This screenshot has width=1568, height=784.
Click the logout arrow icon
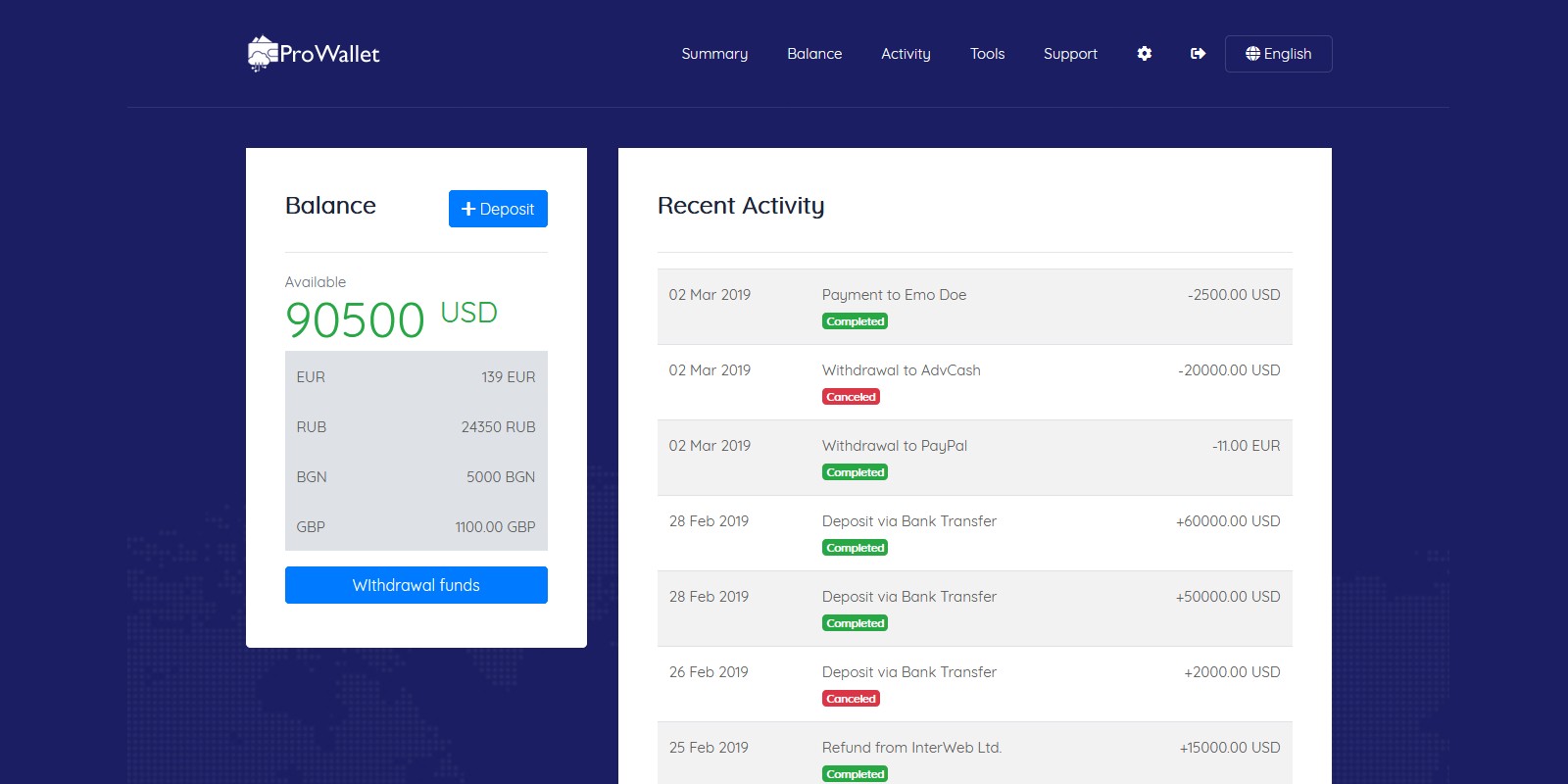coord(1198,54)
